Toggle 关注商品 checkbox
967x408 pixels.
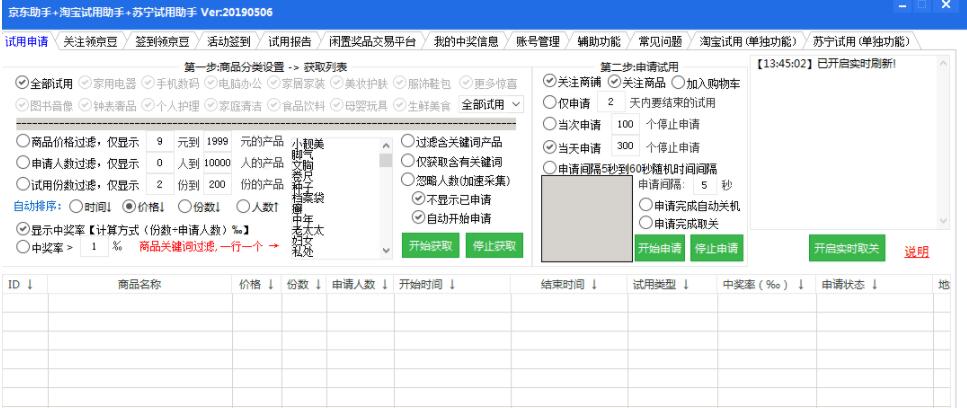(636, 81)
